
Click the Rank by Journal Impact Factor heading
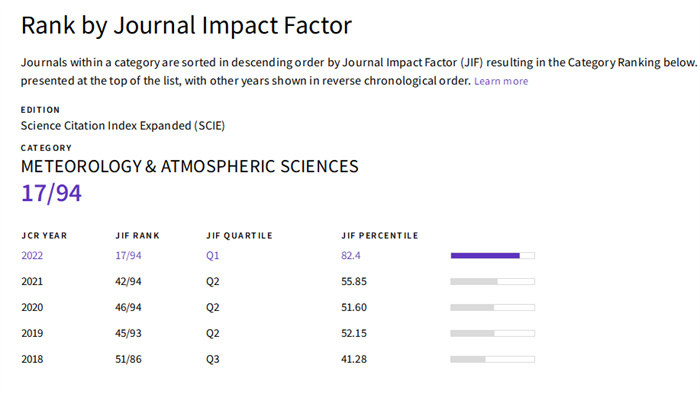point(187,25)
